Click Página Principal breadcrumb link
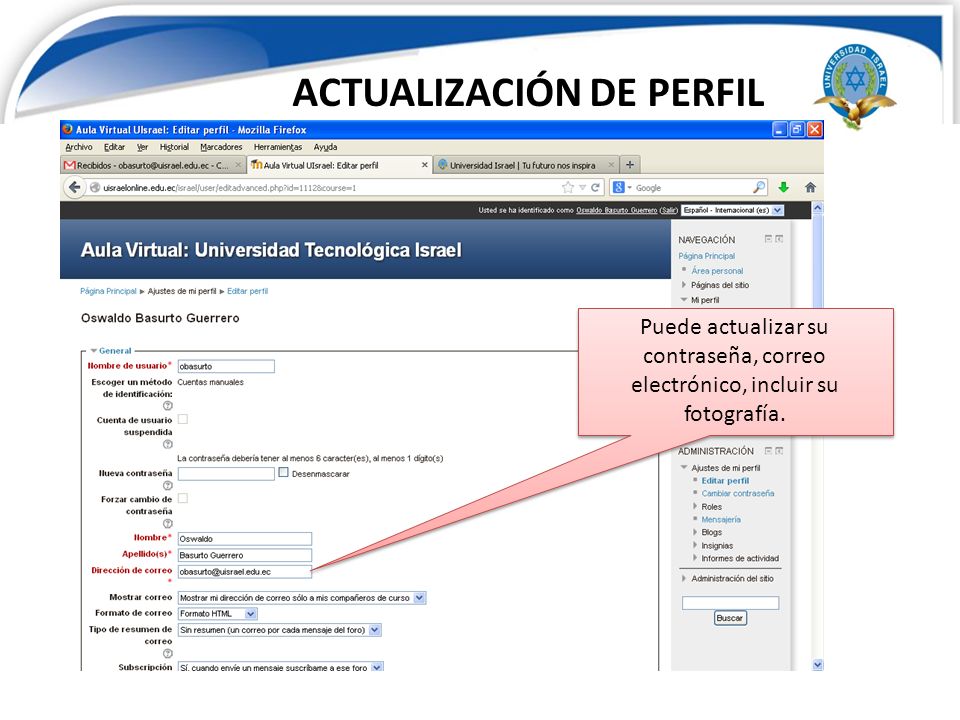960x720 pixels. pyautogui.click(x=108, y=291)
